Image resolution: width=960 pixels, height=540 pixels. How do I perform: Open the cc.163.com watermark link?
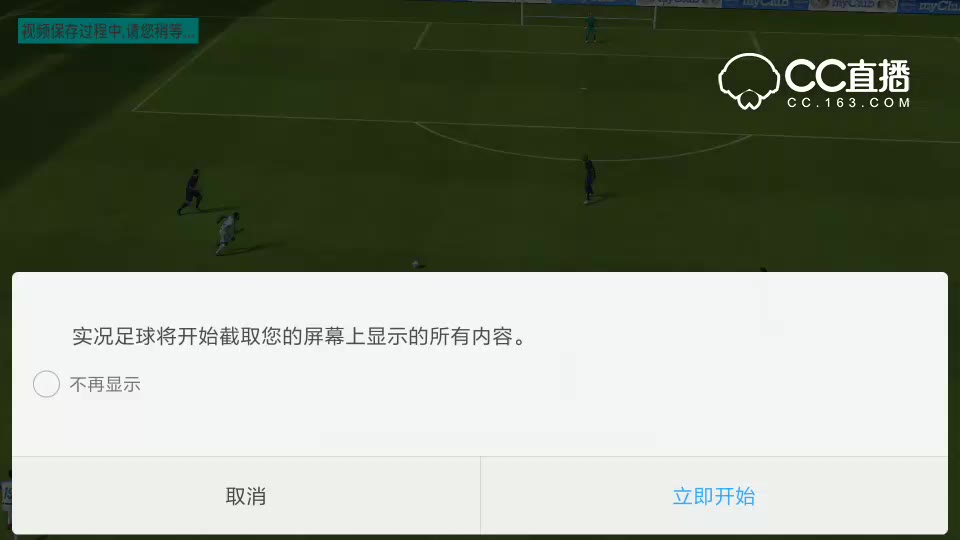tap(849, 103)
